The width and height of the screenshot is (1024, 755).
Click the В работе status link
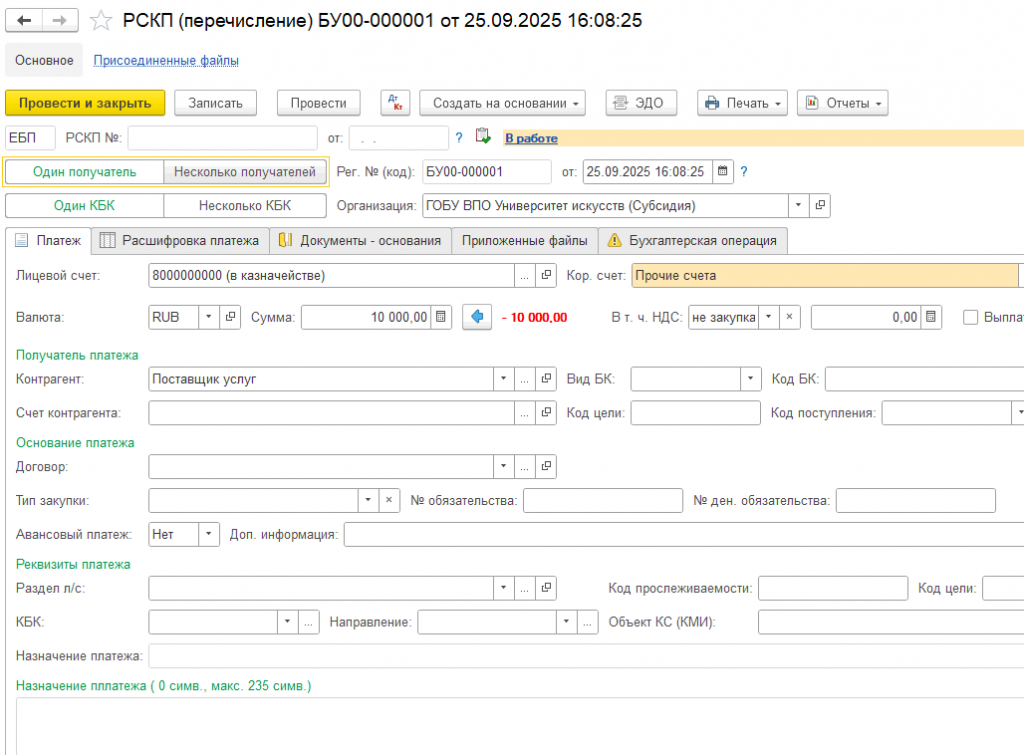click(532, 138)
